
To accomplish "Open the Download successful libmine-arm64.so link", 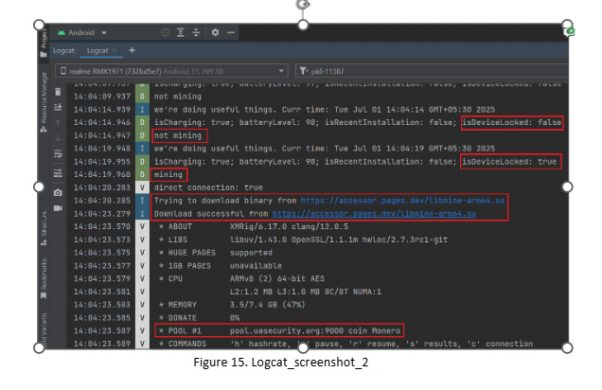I will (374, 213).
